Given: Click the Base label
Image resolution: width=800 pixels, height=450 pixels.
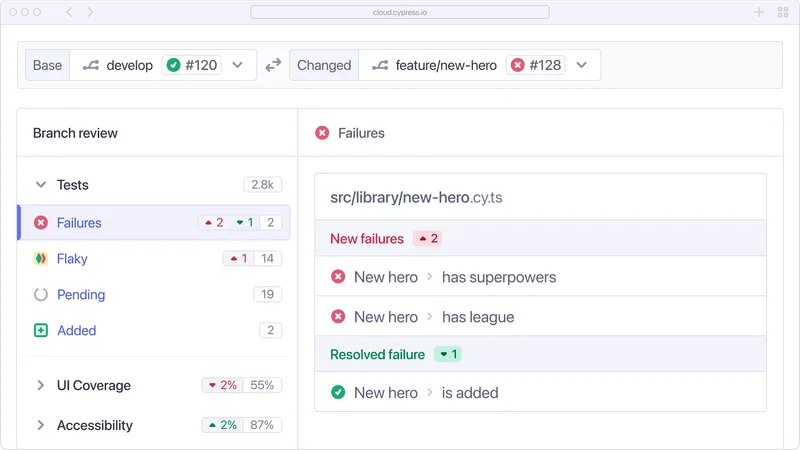Looking at the screenshot, I should 47,65.
